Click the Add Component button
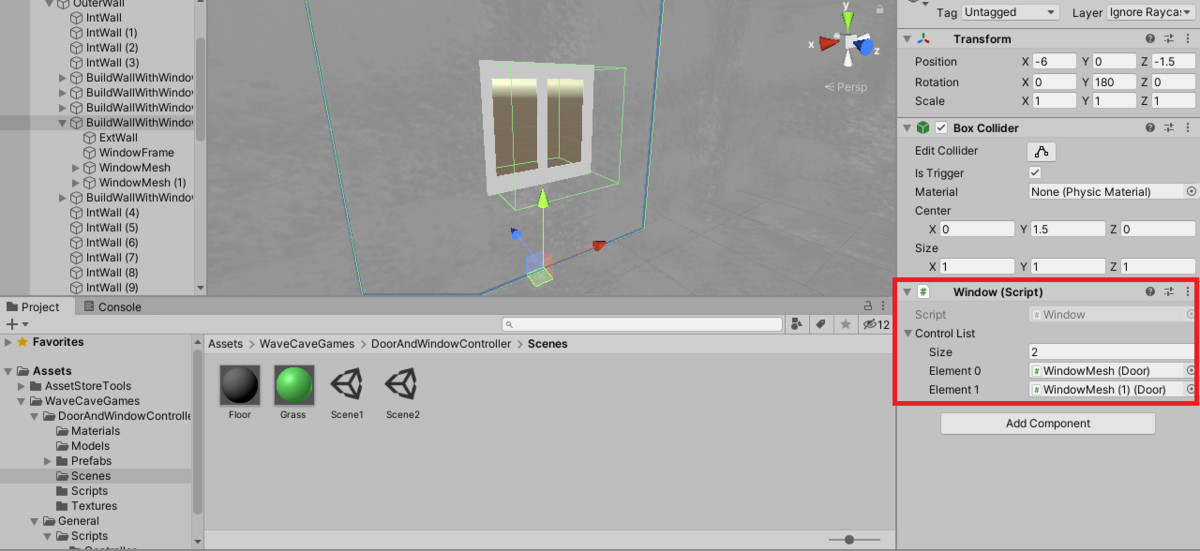Image resolution: width=1200 pixels, height=551 pixels. click(x=1048, y=424)
